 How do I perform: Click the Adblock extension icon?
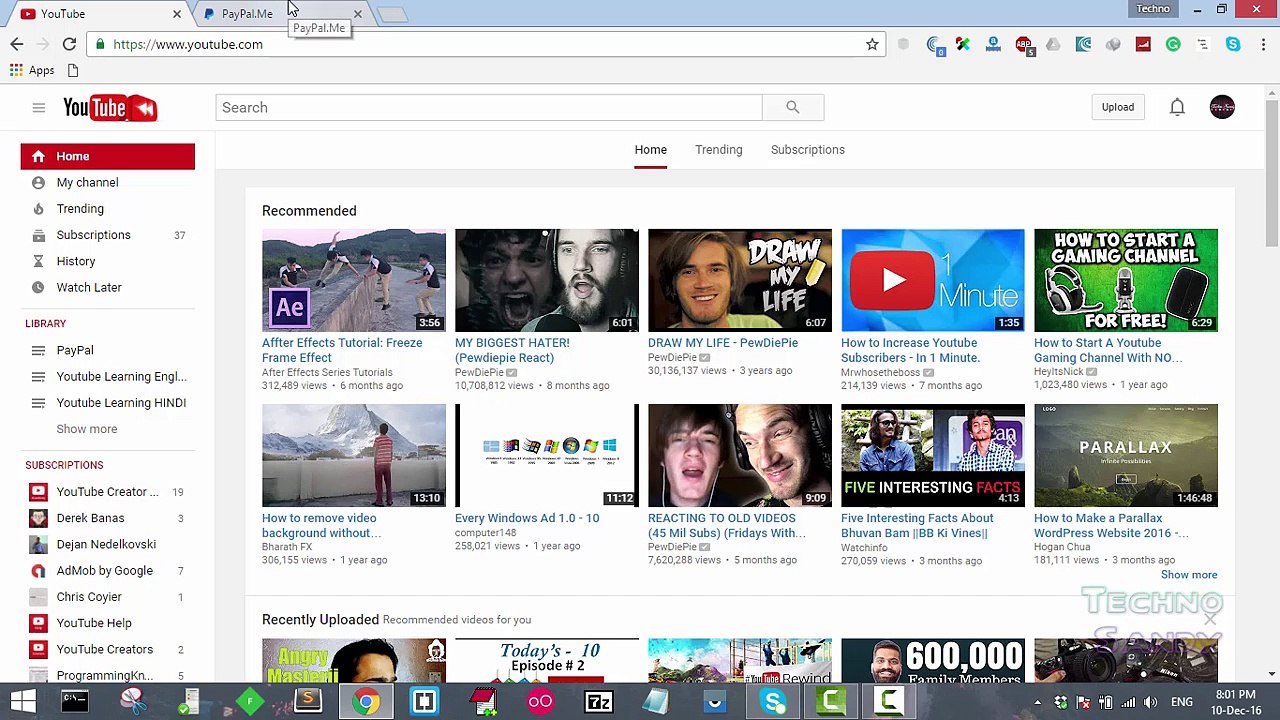coord(1023,44)
